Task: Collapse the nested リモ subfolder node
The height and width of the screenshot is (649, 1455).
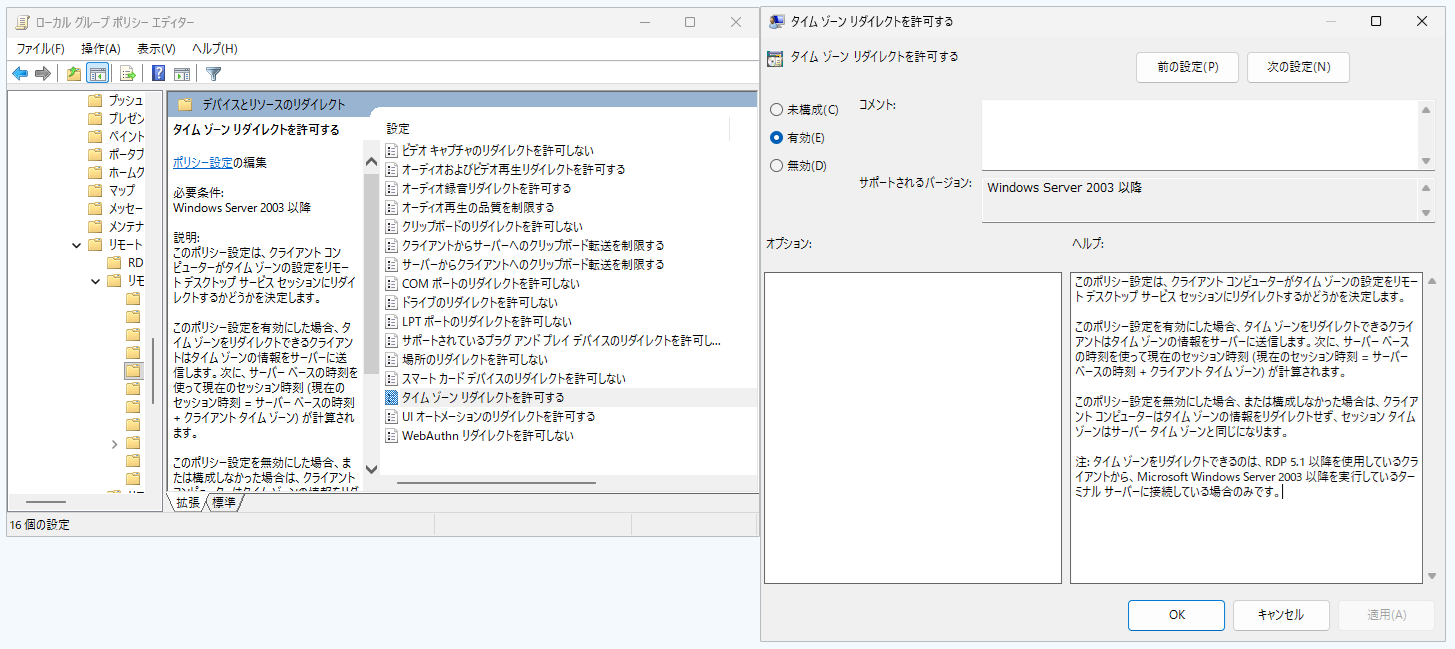Action: [96, 282]
